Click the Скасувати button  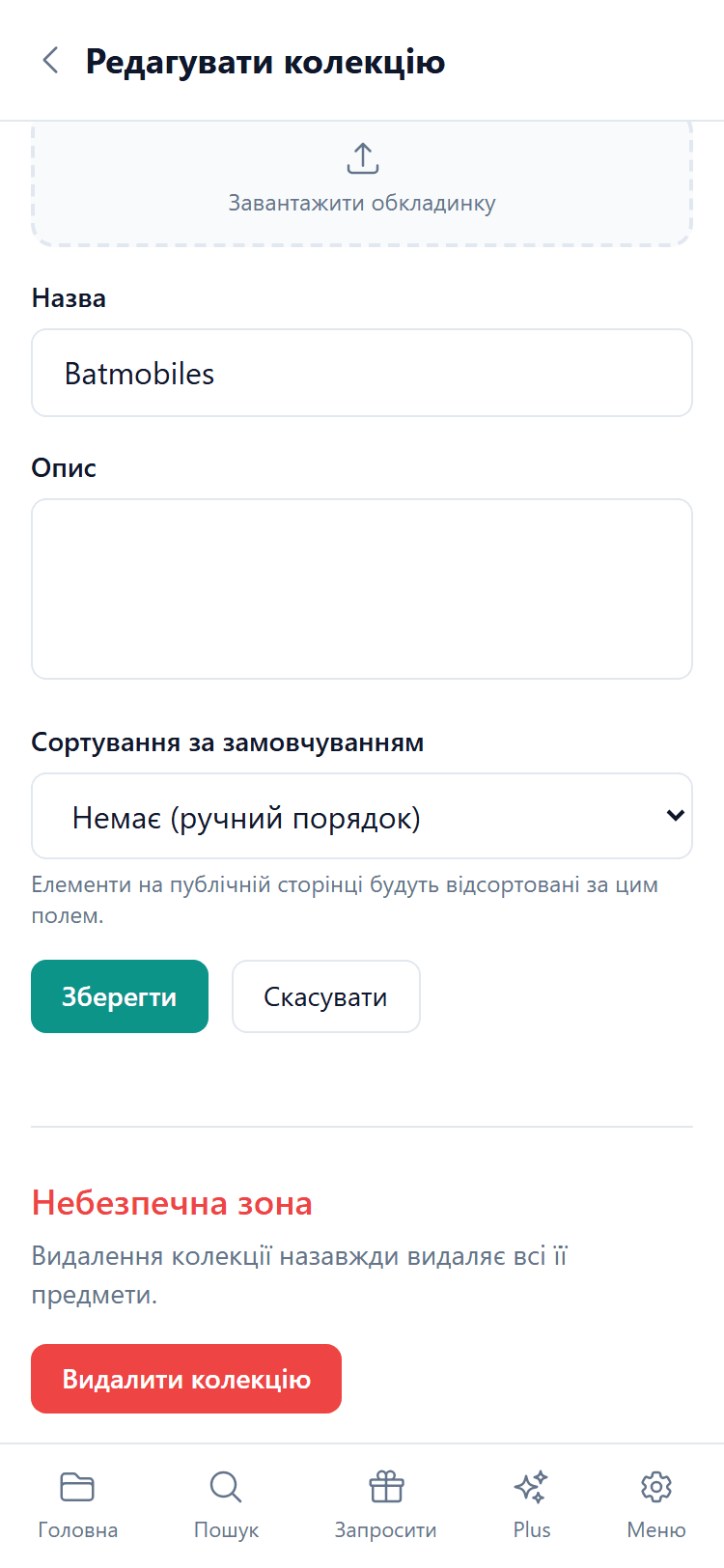tap(325, 996)
